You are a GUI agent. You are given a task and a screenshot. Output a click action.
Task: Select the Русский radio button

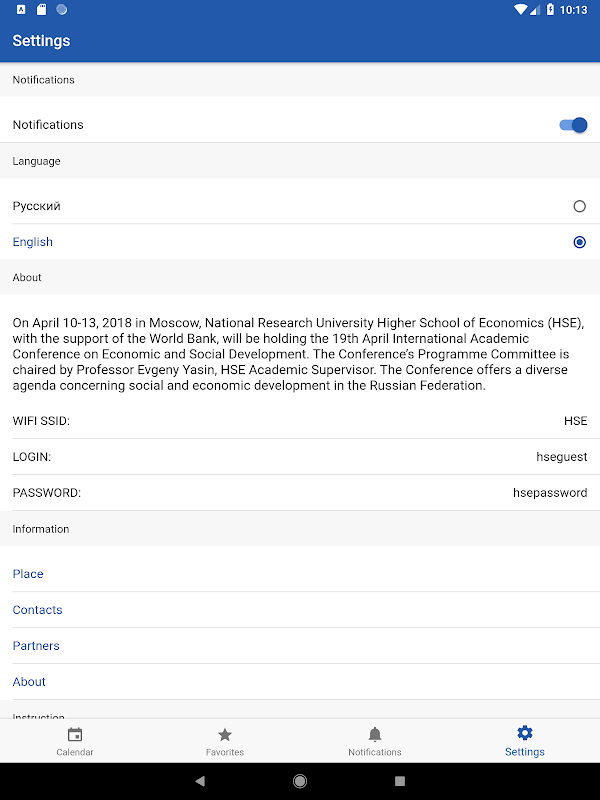click(579, 206)
